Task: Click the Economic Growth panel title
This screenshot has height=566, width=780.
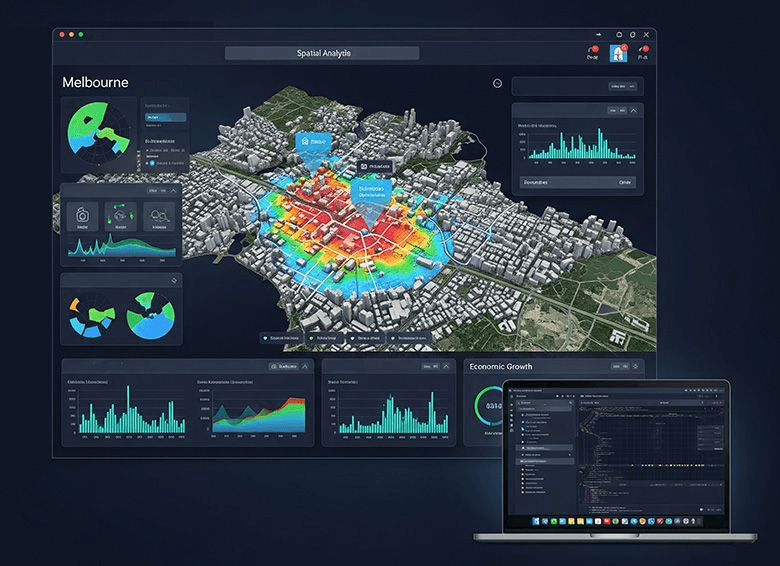Action: tap(500, 367)
